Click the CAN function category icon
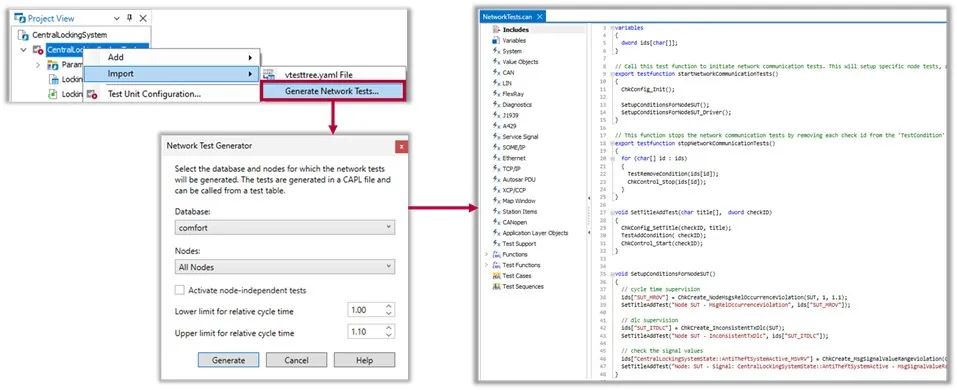 coord(496,72)
